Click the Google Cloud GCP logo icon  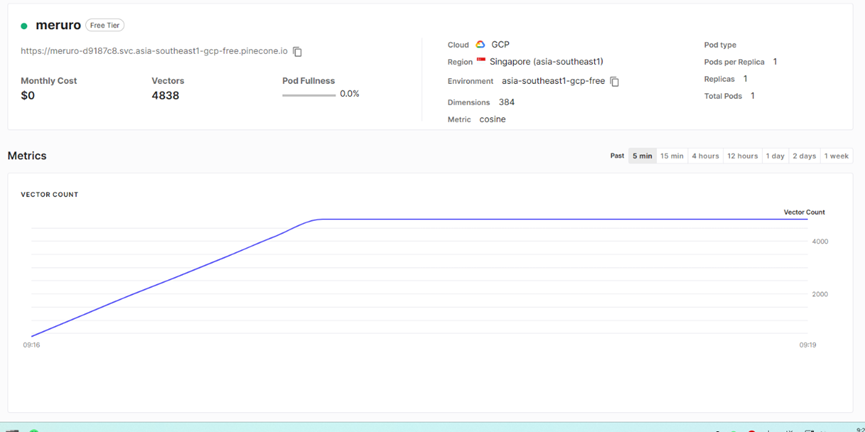[x=480, y=45]
